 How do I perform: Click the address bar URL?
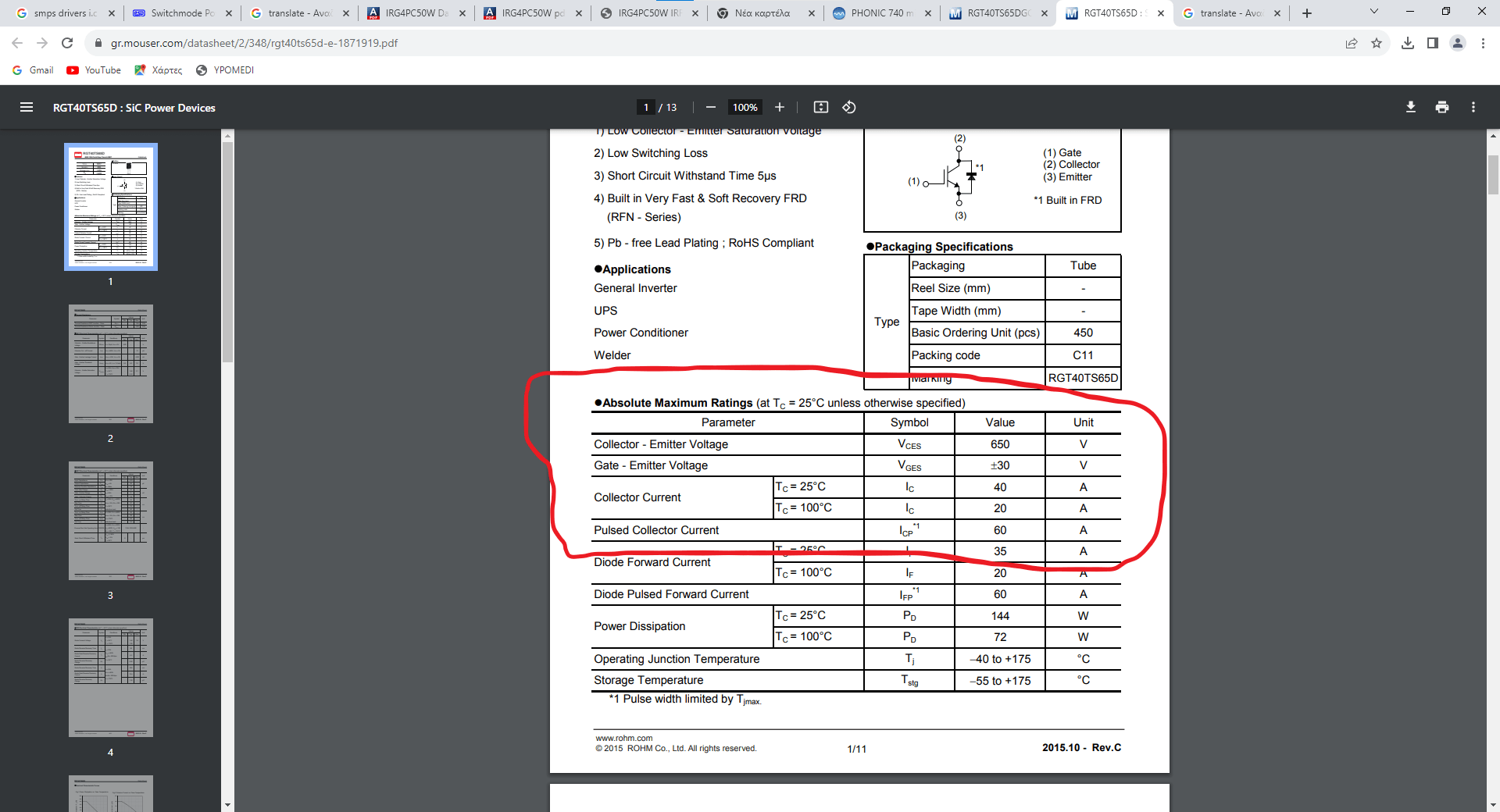coord(254,43)
